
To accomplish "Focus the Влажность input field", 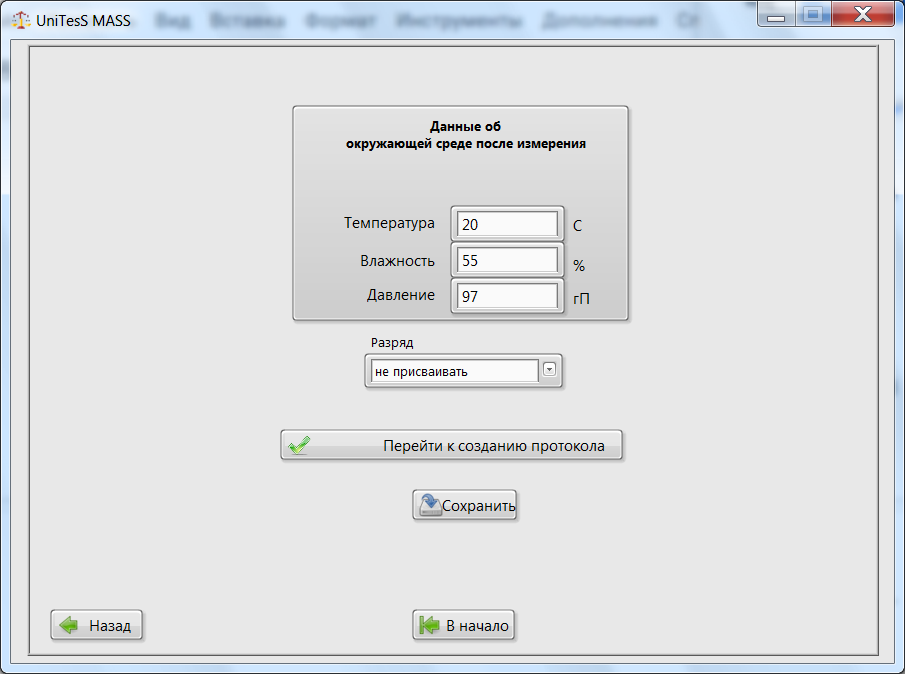I will [508, 260].
